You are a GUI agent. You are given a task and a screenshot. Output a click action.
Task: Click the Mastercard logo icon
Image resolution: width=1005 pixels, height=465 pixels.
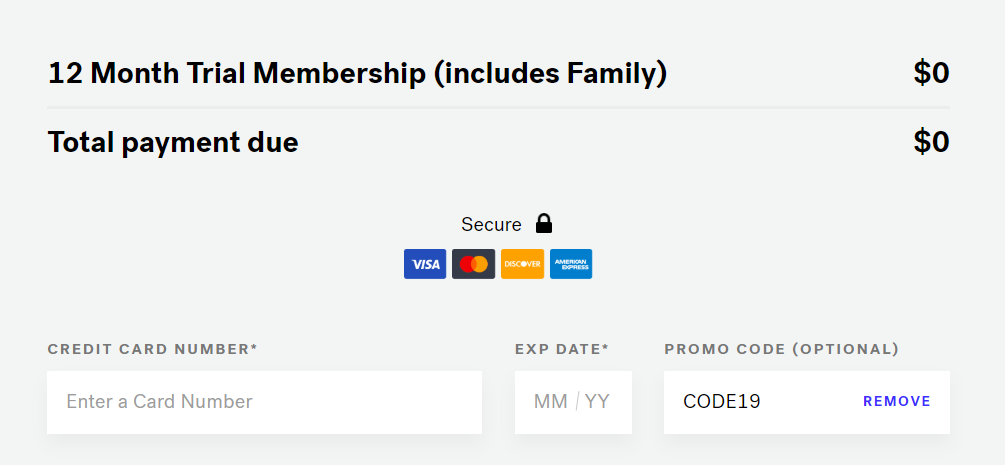(474, 264)
